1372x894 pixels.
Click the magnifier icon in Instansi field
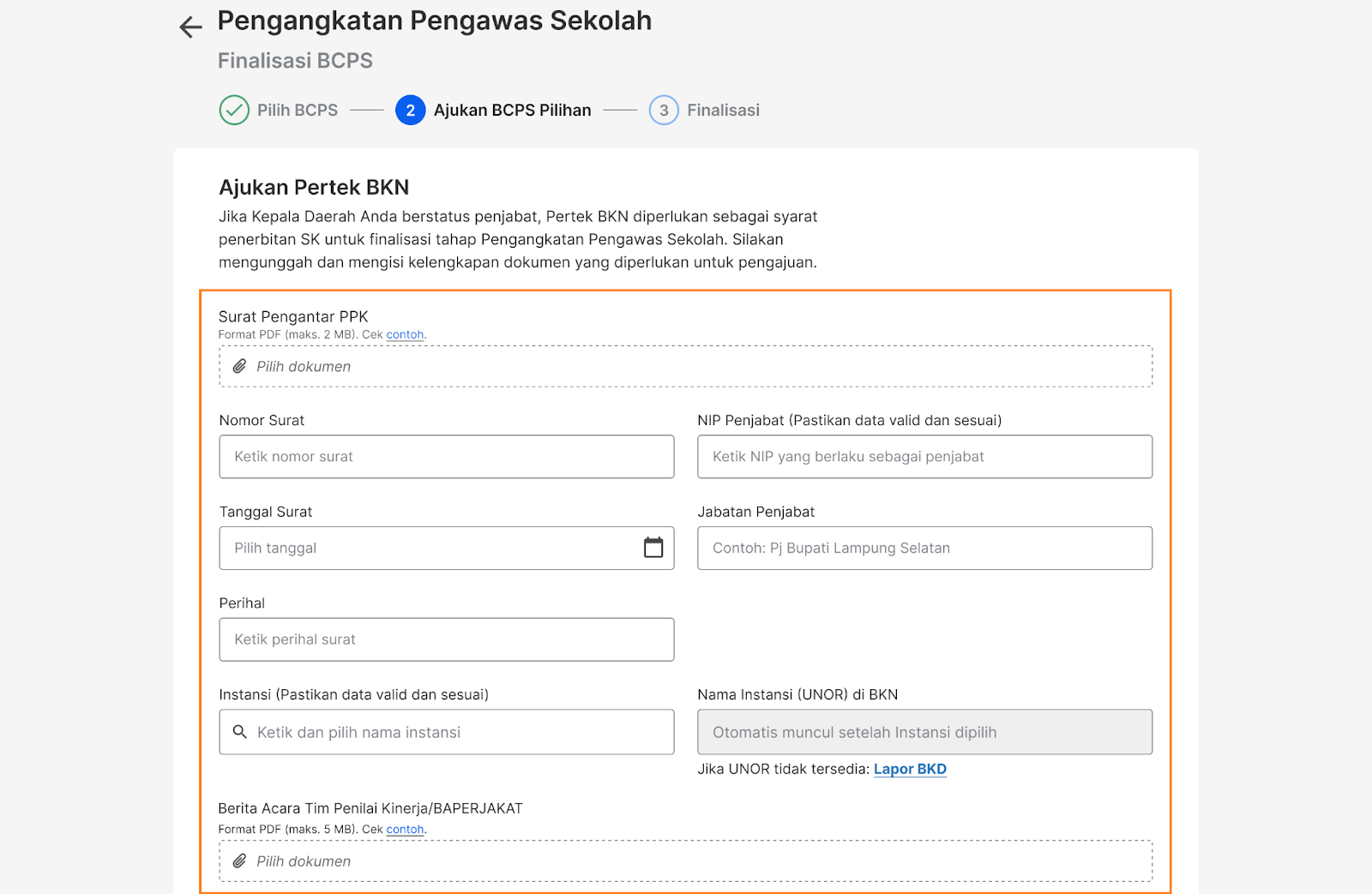click(x=240, y=732)
